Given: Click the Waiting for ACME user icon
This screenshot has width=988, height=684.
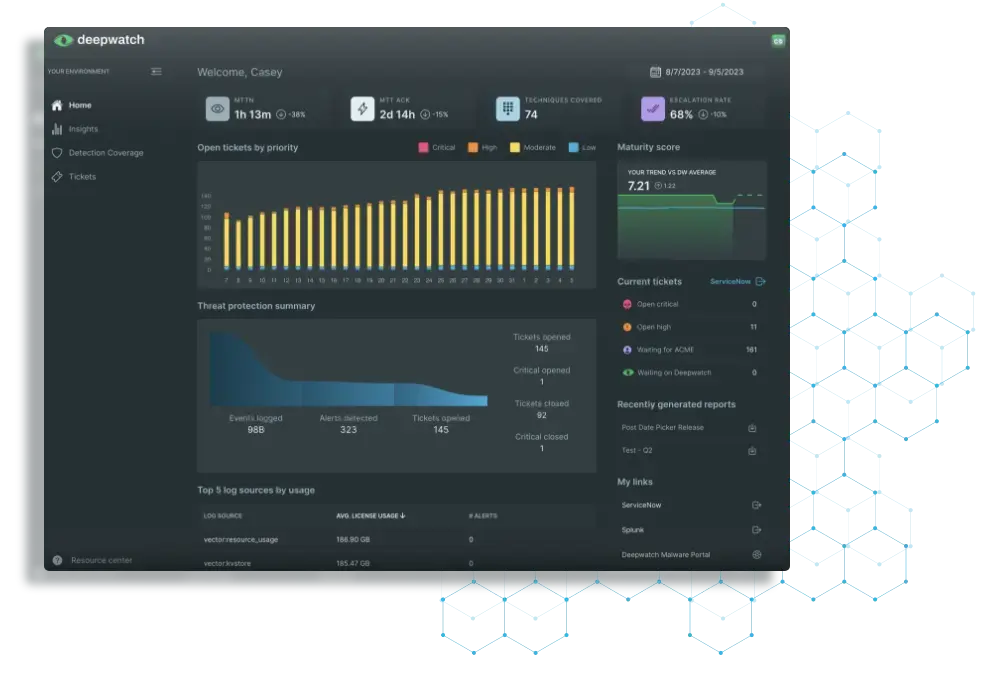Looking at the screenshot, I should [x=627, y=350].
